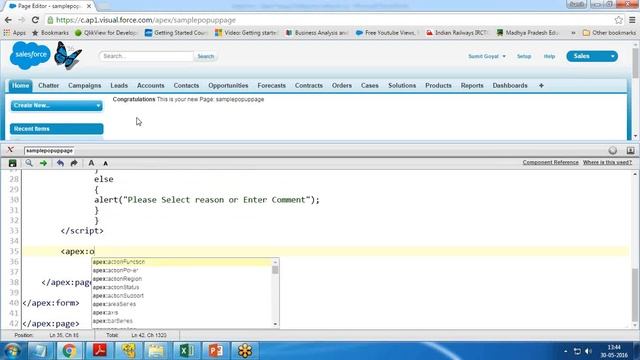Click the samplepopuppage name field
Image resolution: width=640 pixels, height=360 pixels.
tap(49, 151)
